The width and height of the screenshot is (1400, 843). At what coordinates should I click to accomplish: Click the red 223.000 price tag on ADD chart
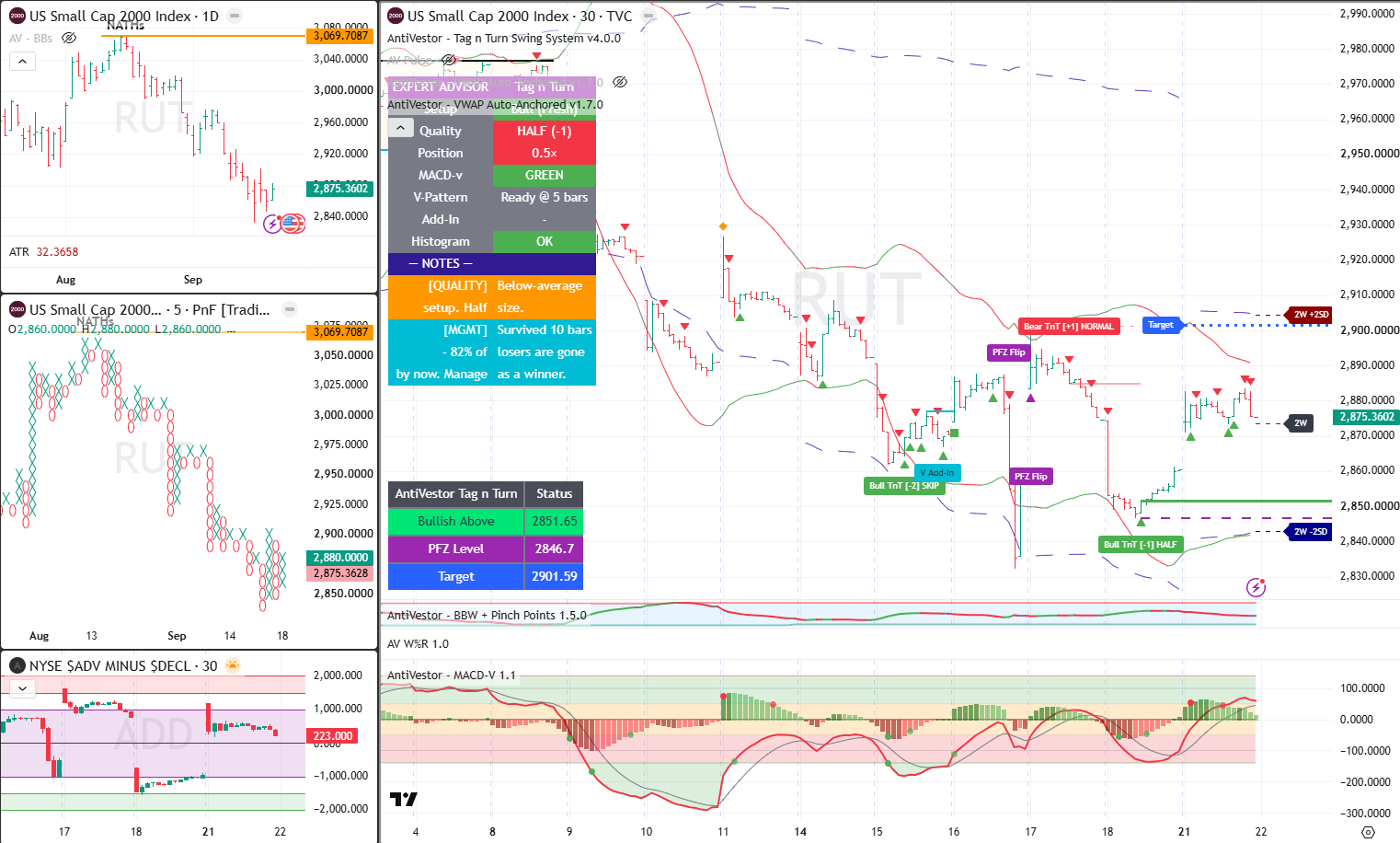click(x=333, y=735)
